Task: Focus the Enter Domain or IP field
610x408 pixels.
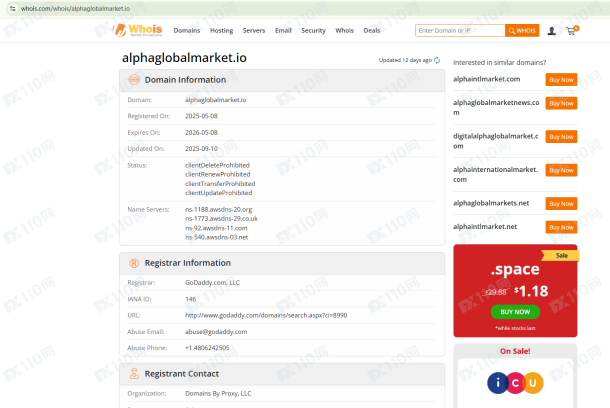Action: pos(460,30)
